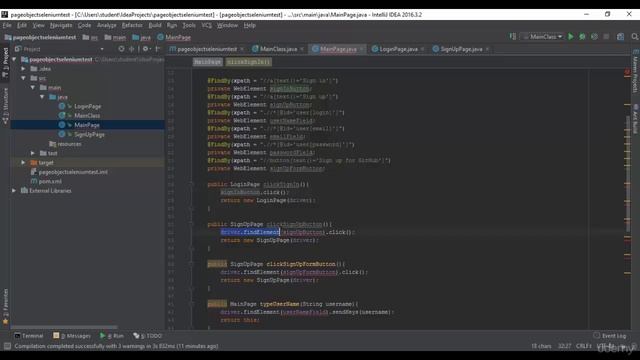Expand the .idea folder node

click(24, 69)
